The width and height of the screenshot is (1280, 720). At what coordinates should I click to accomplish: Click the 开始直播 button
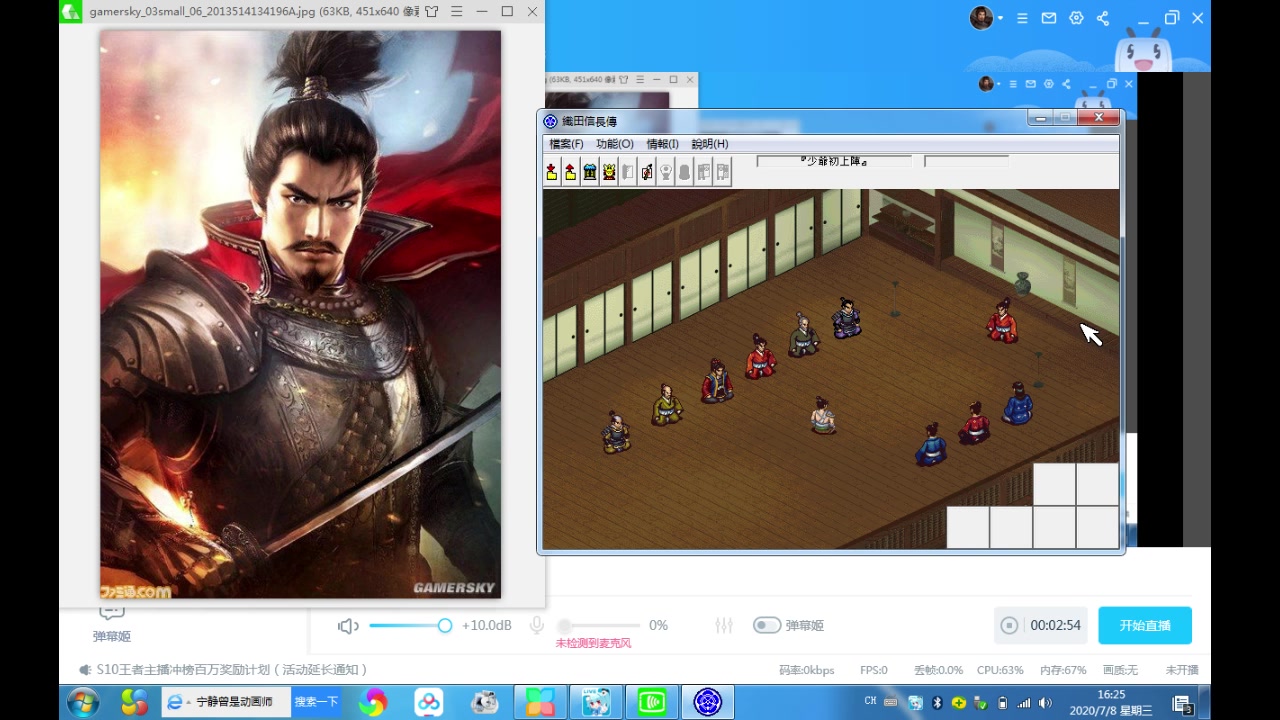tap(1145, 625)
